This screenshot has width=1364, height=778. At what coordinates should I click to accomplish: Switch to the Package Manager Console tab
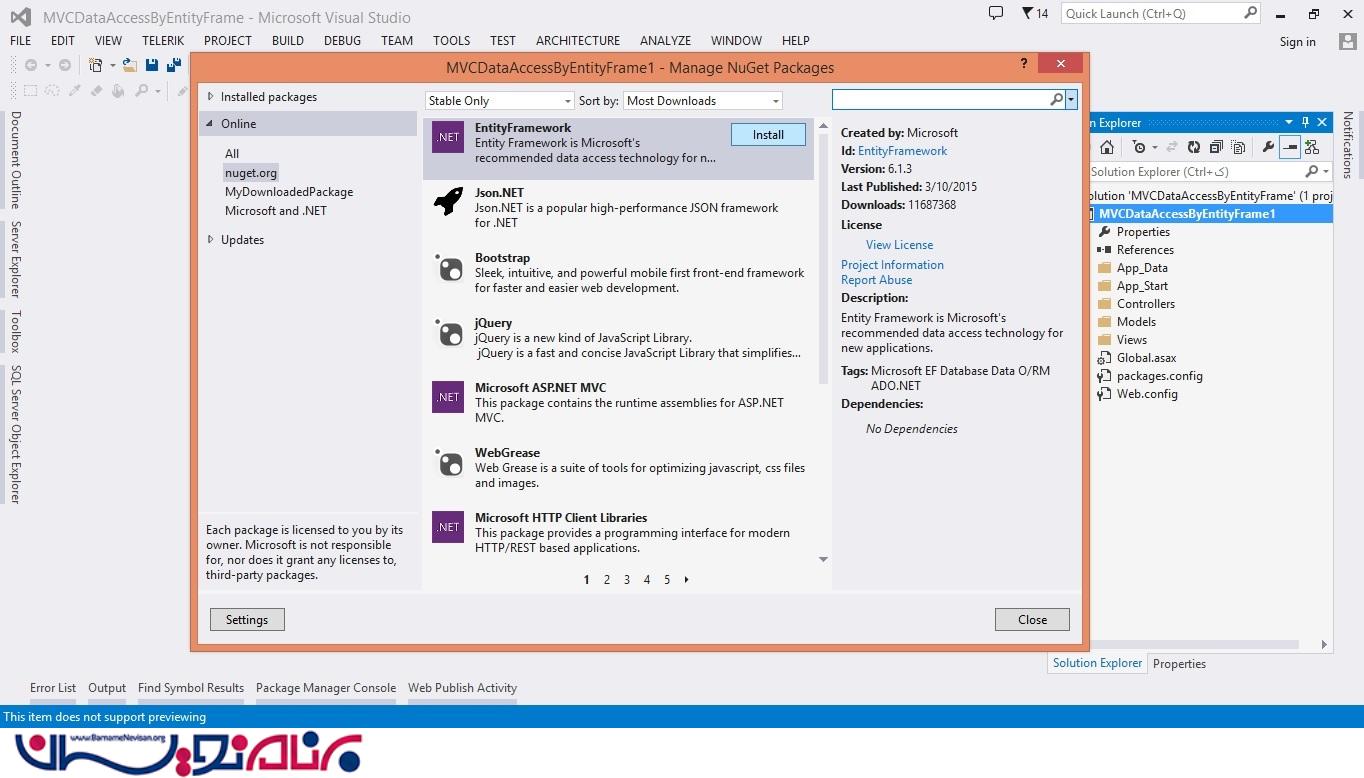click(326, 688)
